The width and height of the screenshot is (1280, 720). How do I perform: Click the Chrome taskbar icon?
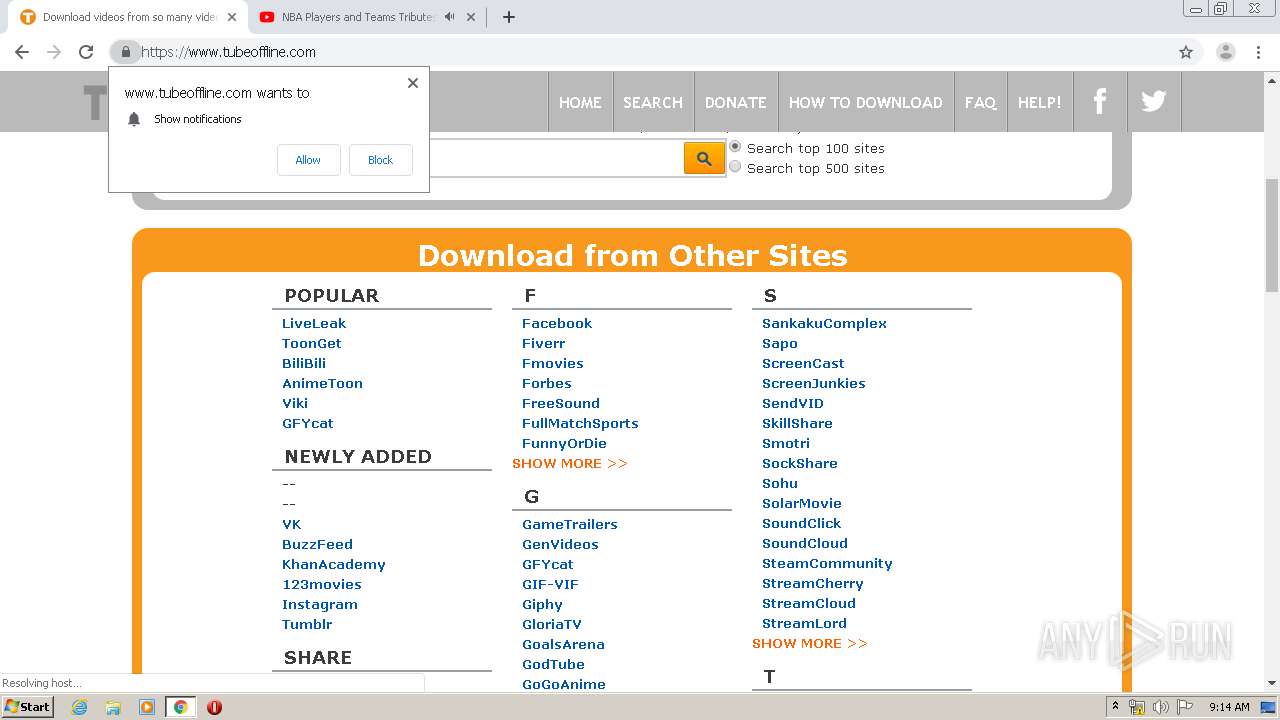[x=181, y=707]
